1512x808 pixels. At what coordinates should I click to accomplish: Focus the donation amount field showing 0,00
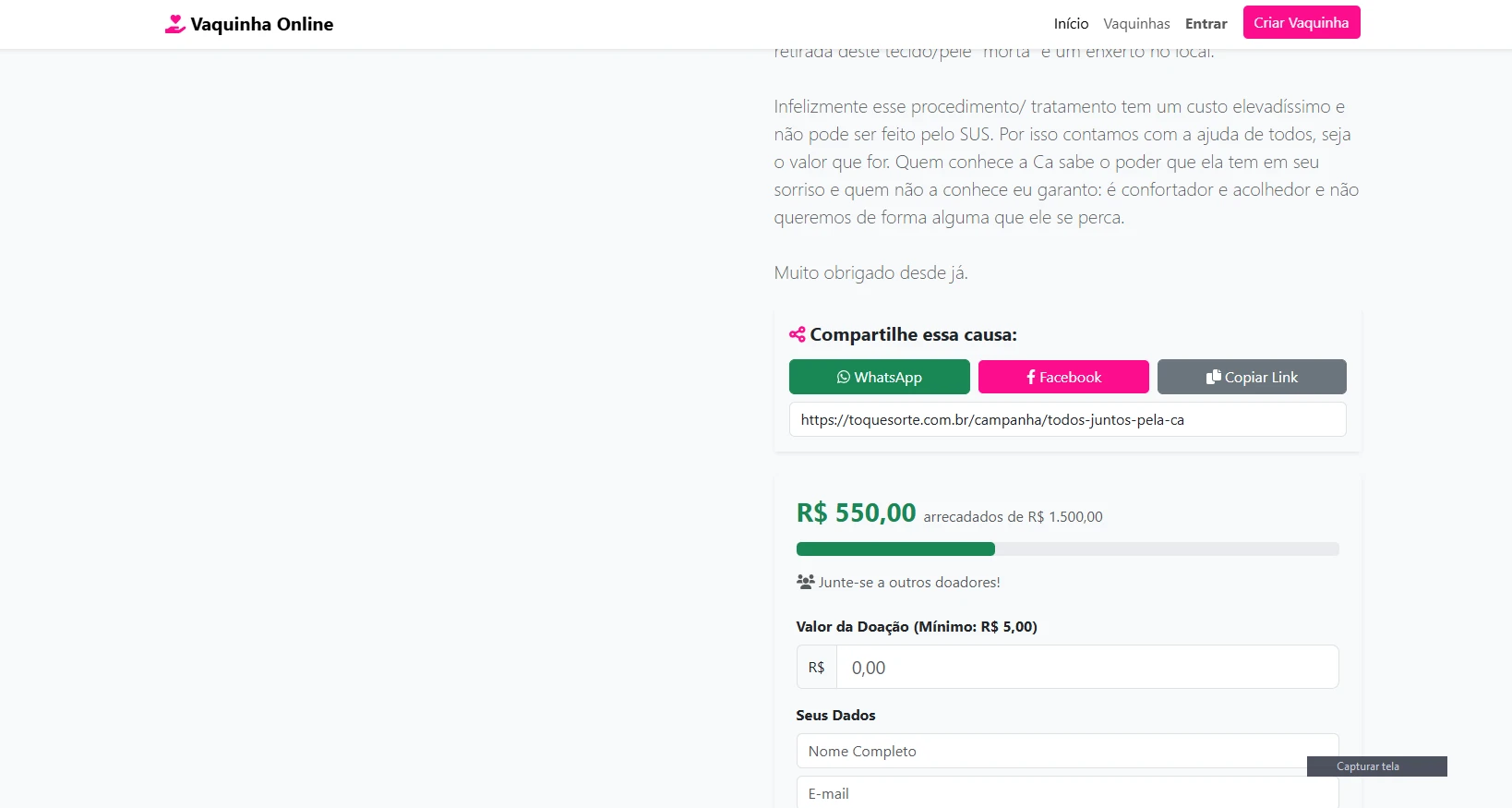pyautogui.click(x=1086, y=667)
